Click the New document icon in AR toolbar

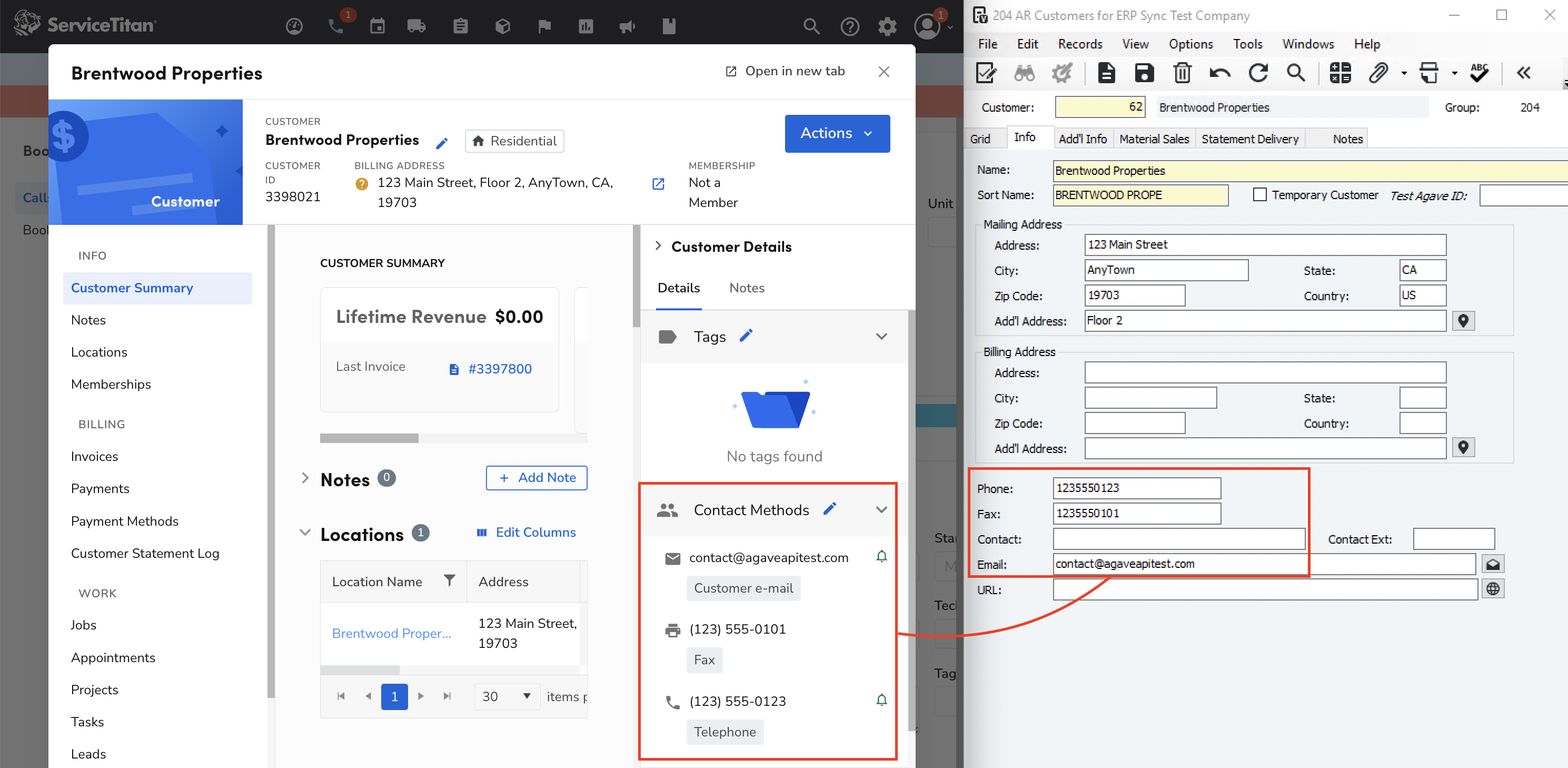(1107, 73)
